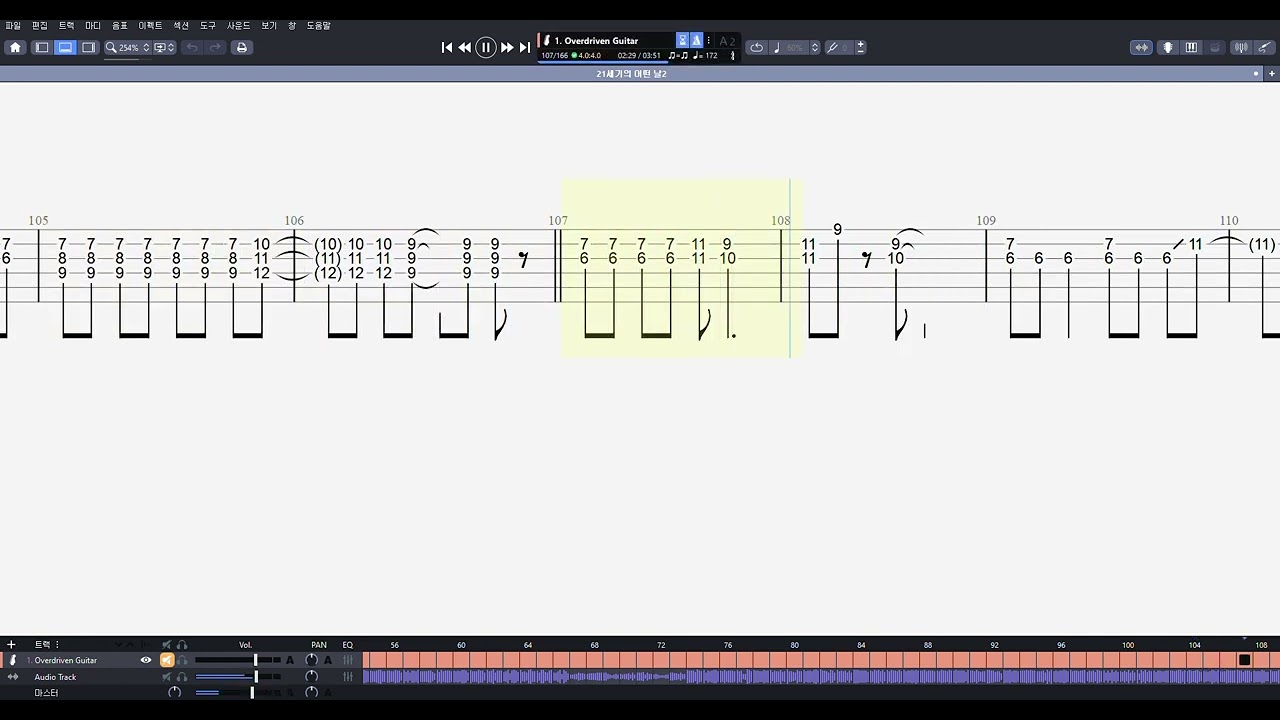1280x720 pixels.
Task: Show the drums view
Action: (x=1215, y=47)
